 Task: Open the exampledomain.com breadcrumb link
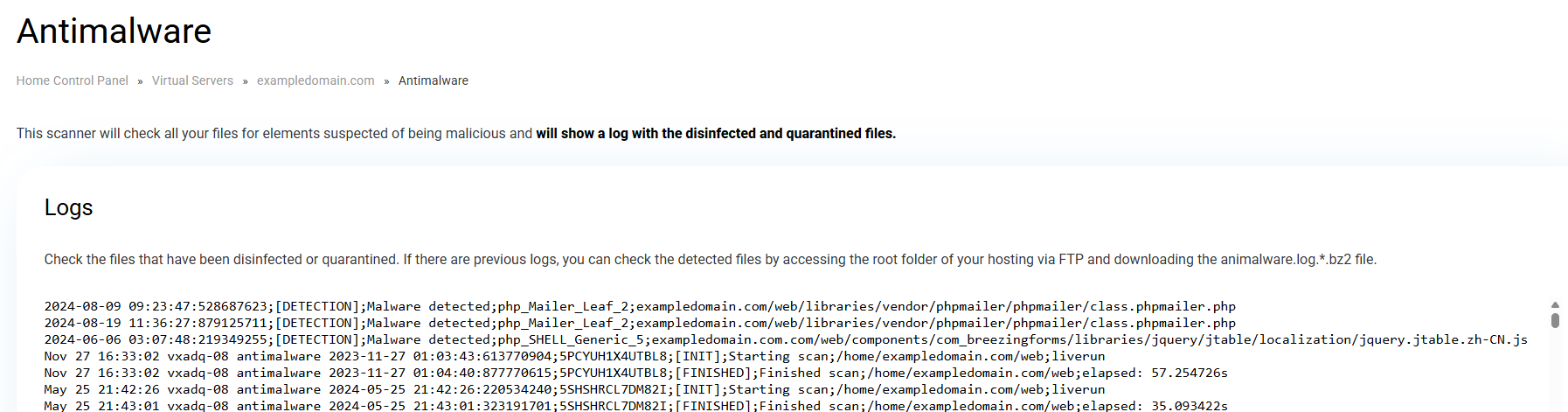click(x=316, y=80)
